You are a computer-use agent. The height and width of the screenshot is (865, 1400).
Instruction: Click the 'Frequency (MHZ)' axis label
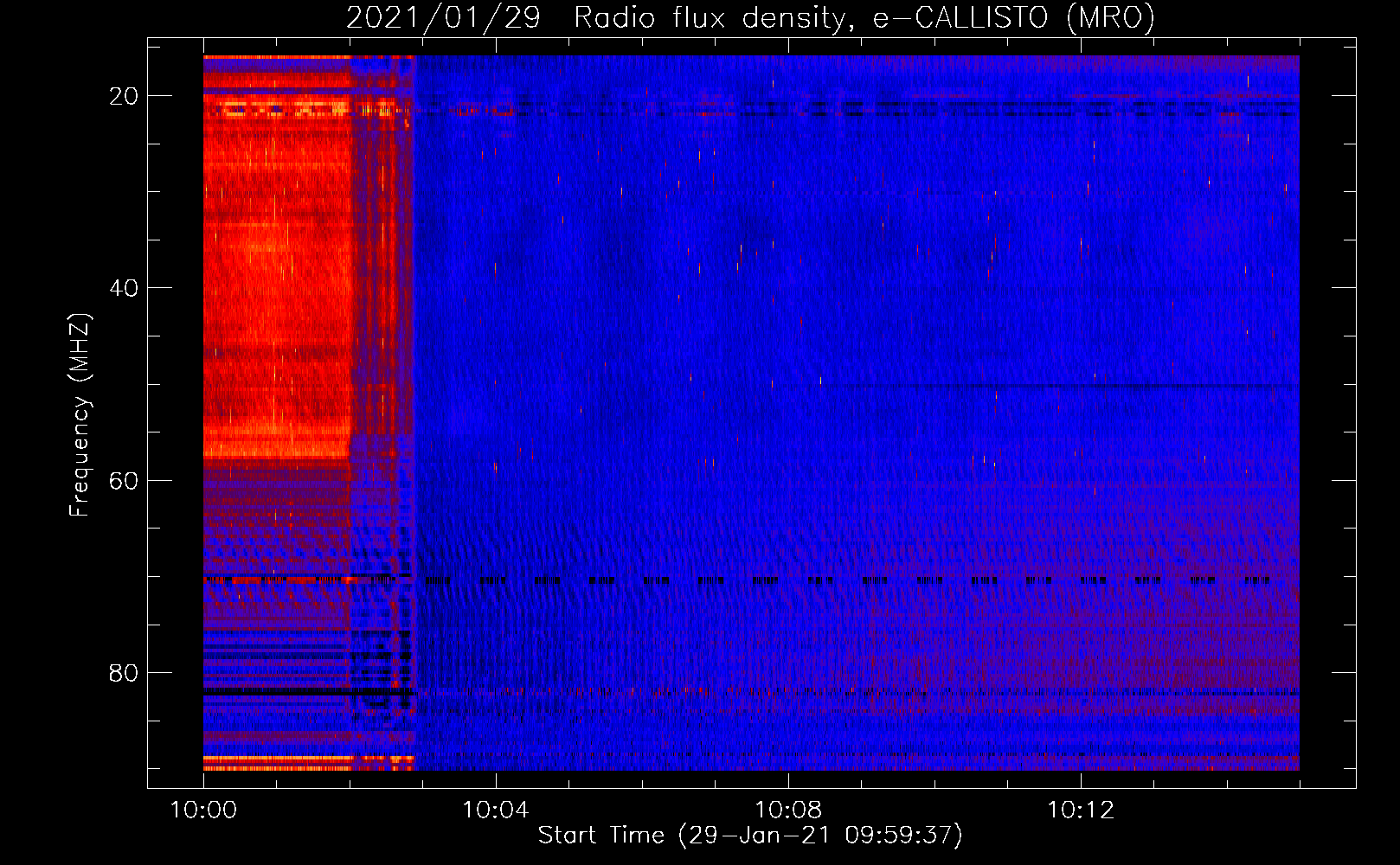click(80, 415)
